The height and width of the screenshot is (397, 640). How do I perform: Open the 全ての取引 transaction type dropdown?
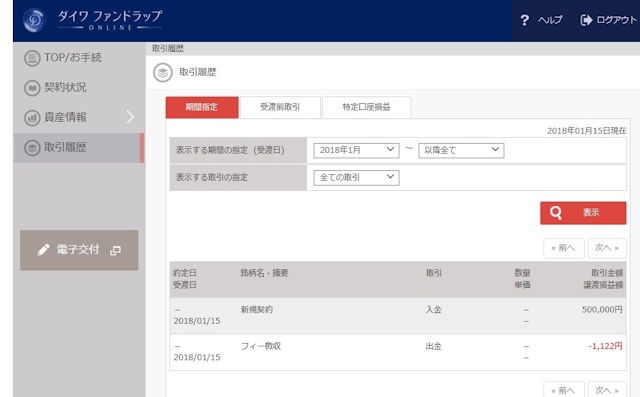pyautogui.click(x=356, y=177)
